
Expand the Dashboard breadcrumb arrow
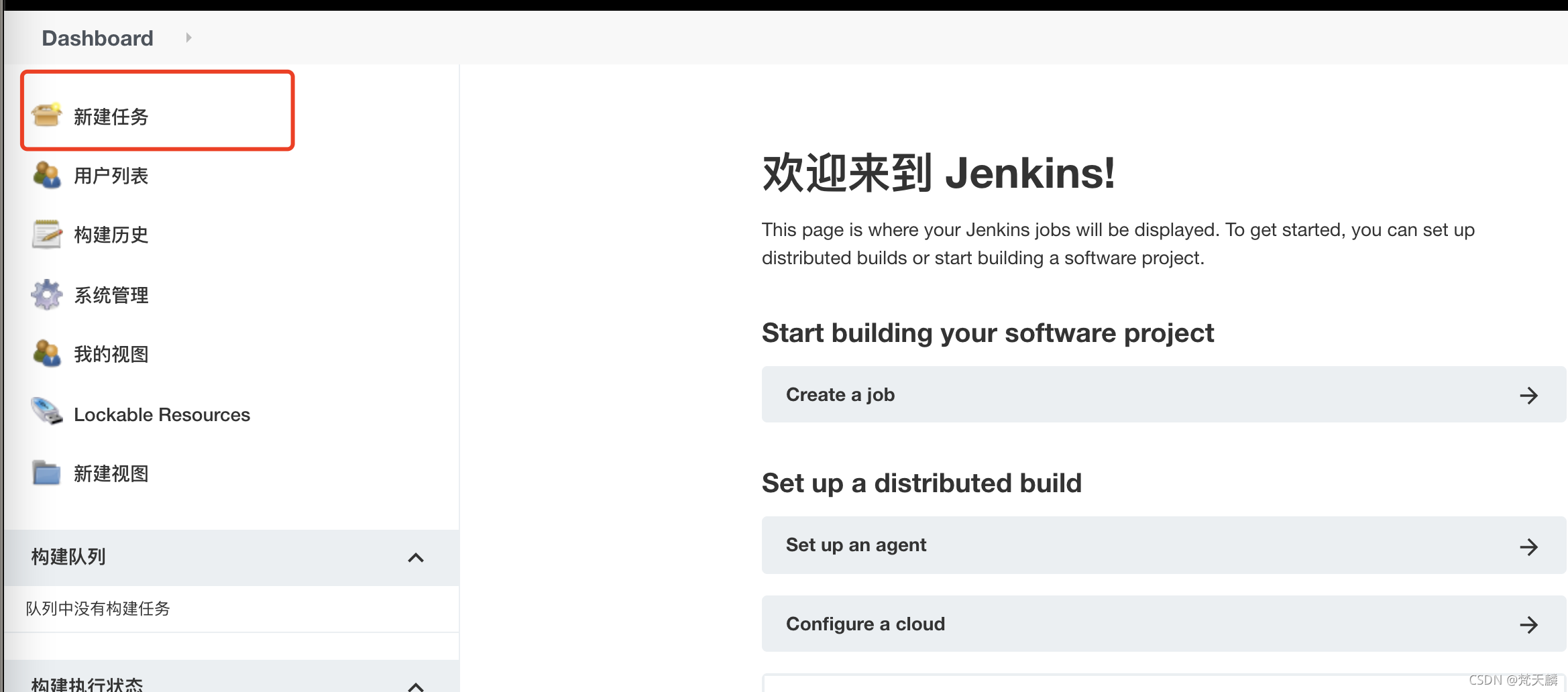tap(188, 38)
